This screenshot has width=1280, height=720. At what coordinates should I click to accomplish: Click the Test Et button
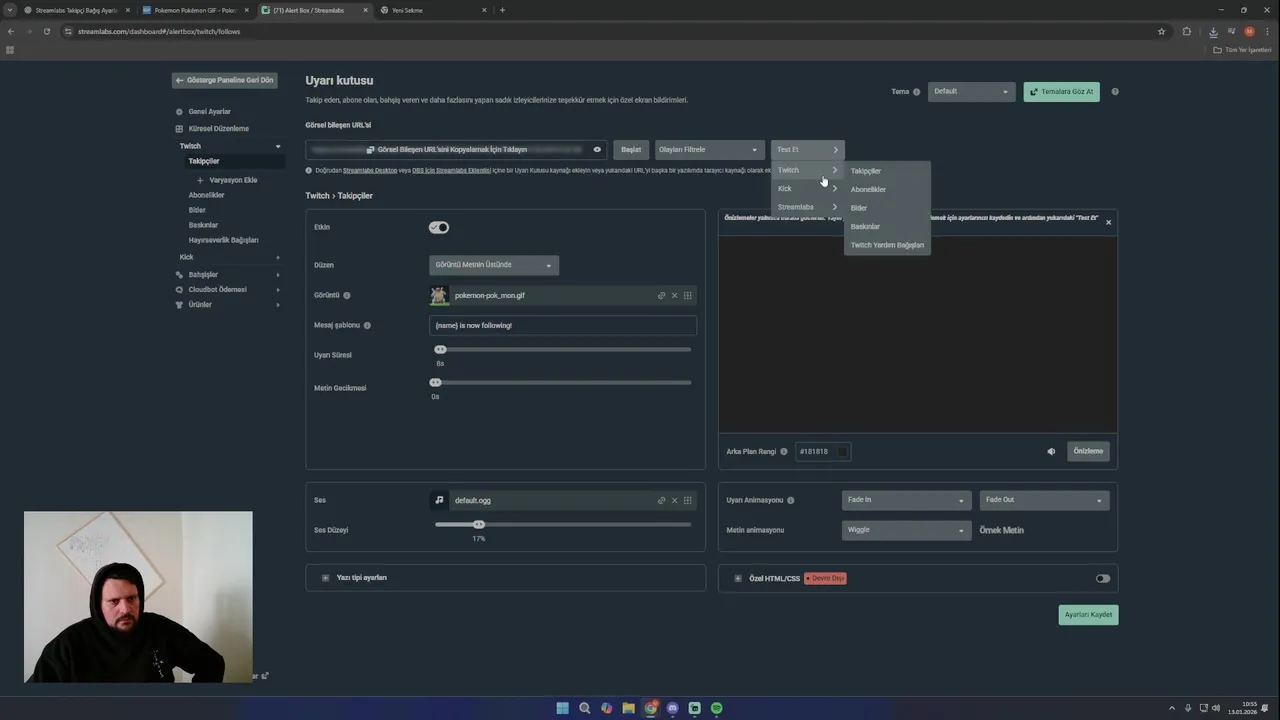tap(807, 150)
